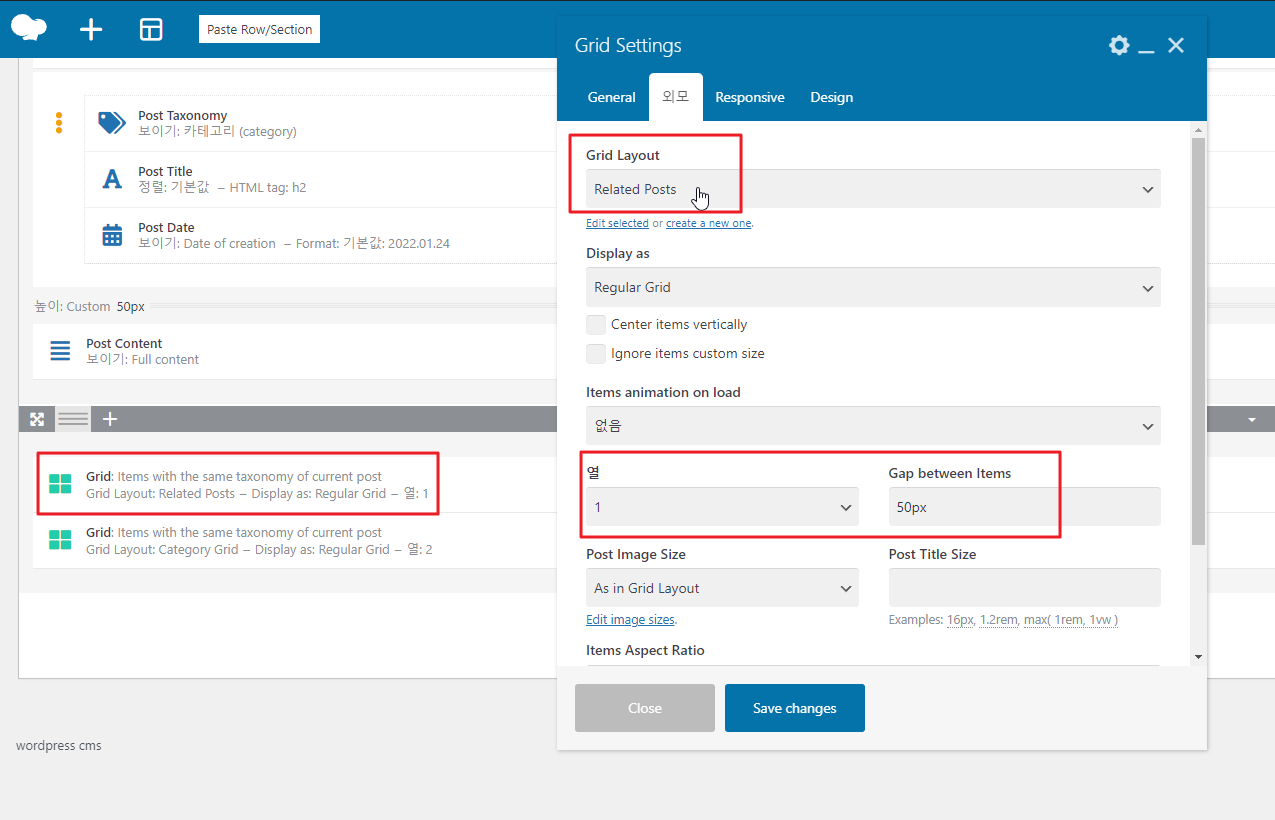Click create a new one link

pyautogui.click(x=708, y=223)
